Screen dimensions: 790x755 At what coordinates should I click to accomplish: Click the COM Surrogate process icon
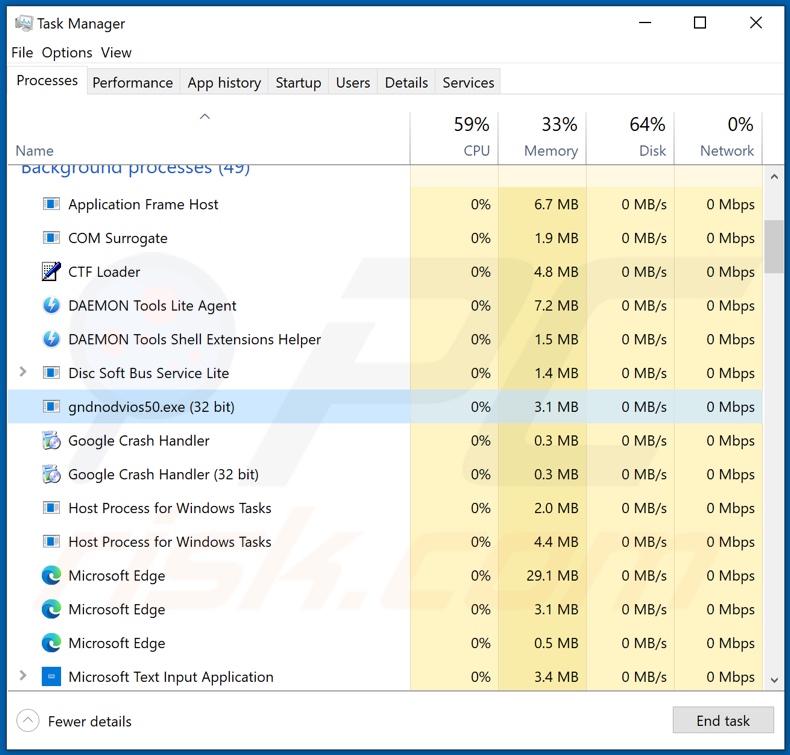point(51,238)
